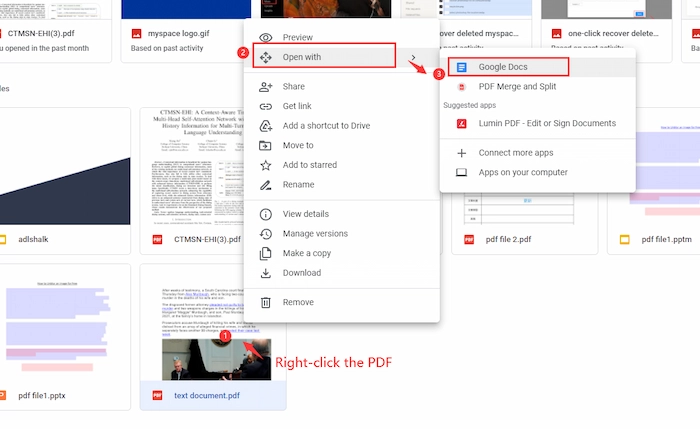Select the pdf file1.pptm file name
This screenshot has height=429, width=700.
coord(667,240)
